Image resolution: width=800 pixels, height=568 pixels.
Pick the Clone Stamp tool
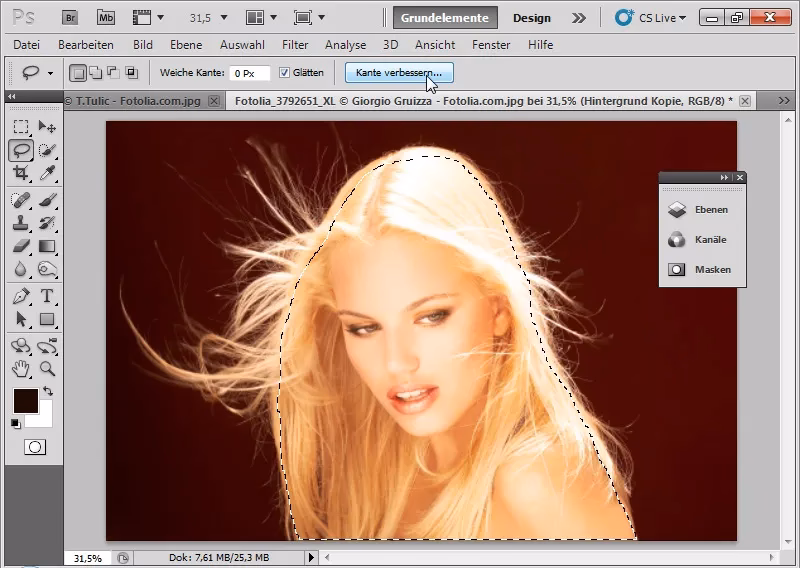[x=21, y=222]
